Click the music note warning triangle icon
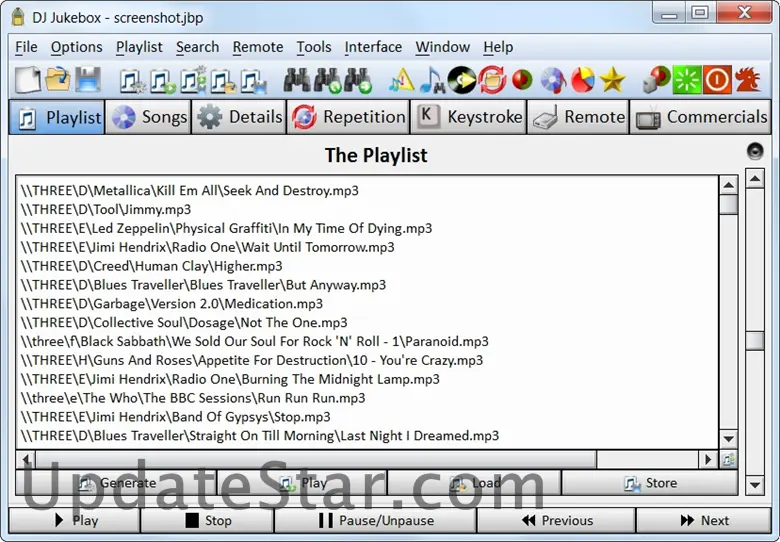Image resolution: width=780 pixels, height=542 pixels. point(402,80)
